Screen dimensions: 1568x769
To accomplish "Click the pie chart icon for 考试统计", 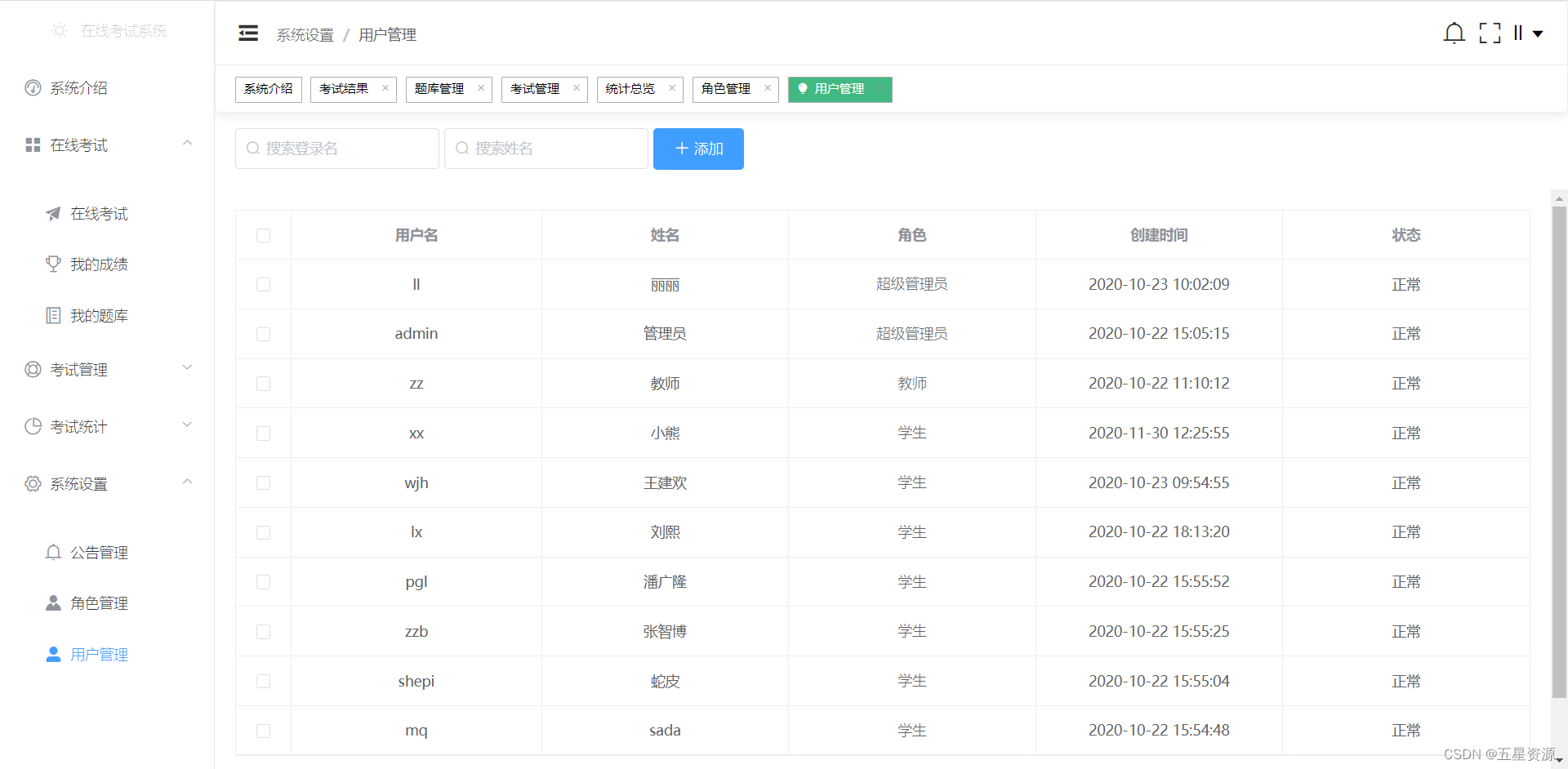I will coord(33,427).
